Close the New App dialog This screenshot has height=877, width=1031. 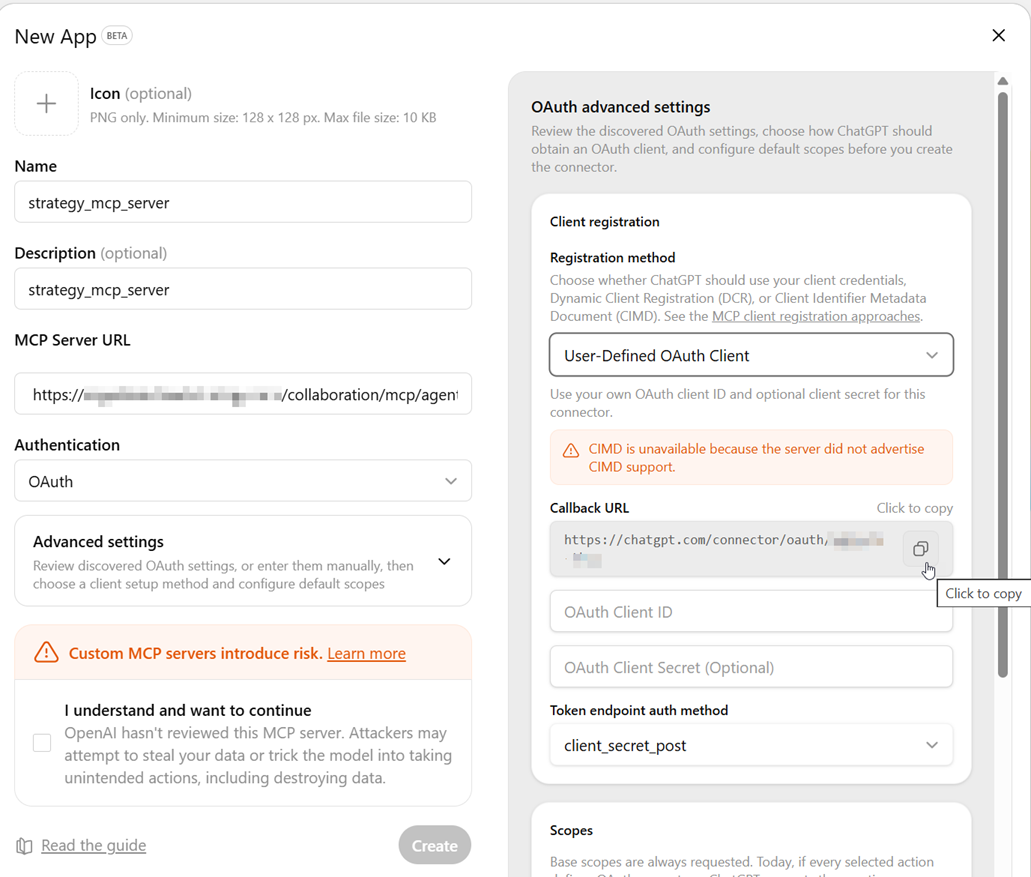click(998, 36)
